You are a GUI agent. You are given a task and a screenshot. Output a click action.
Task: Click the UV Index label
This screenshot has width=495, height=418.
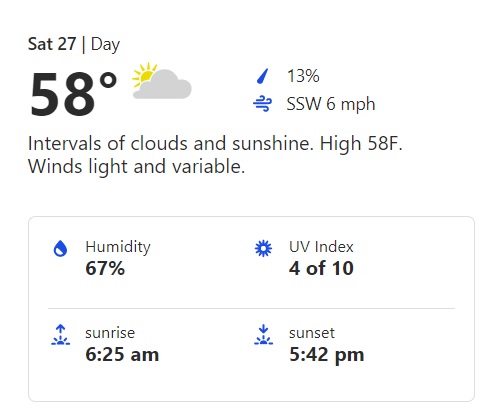321,247
